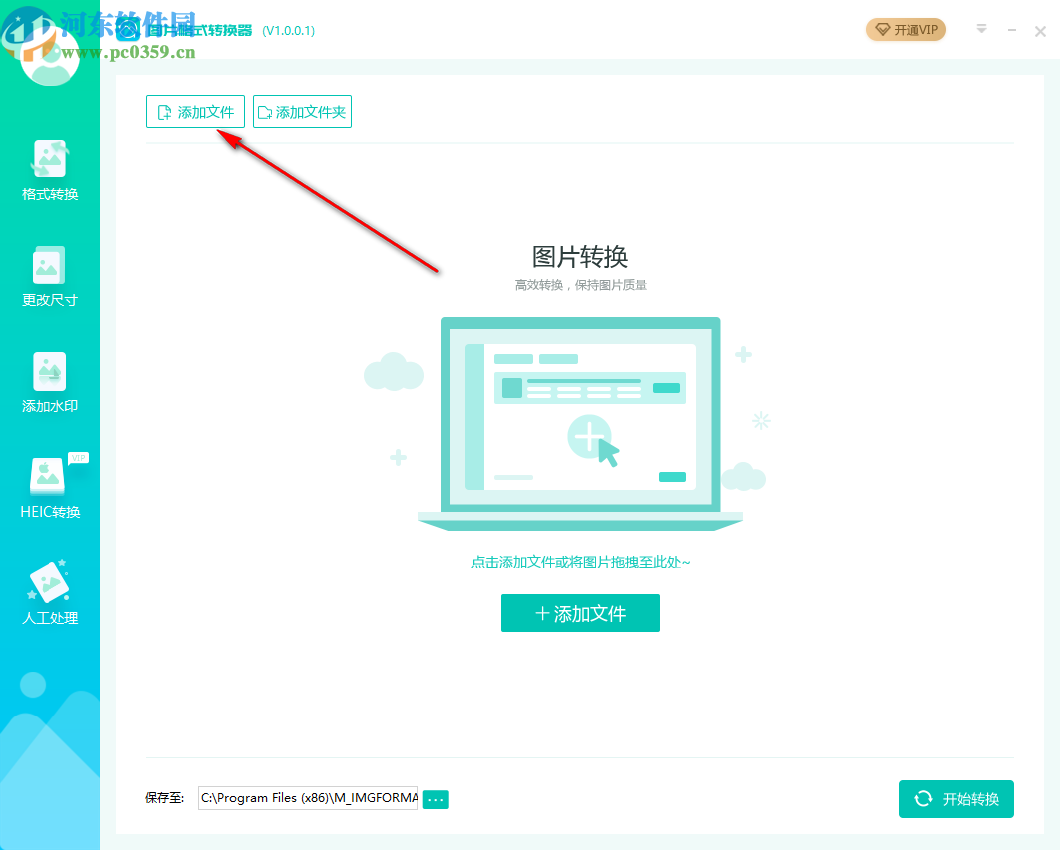Open the 添加水印 watermark tool
Image resolution: width=1060 pixels, height=850 pixels.
[49, 385]
